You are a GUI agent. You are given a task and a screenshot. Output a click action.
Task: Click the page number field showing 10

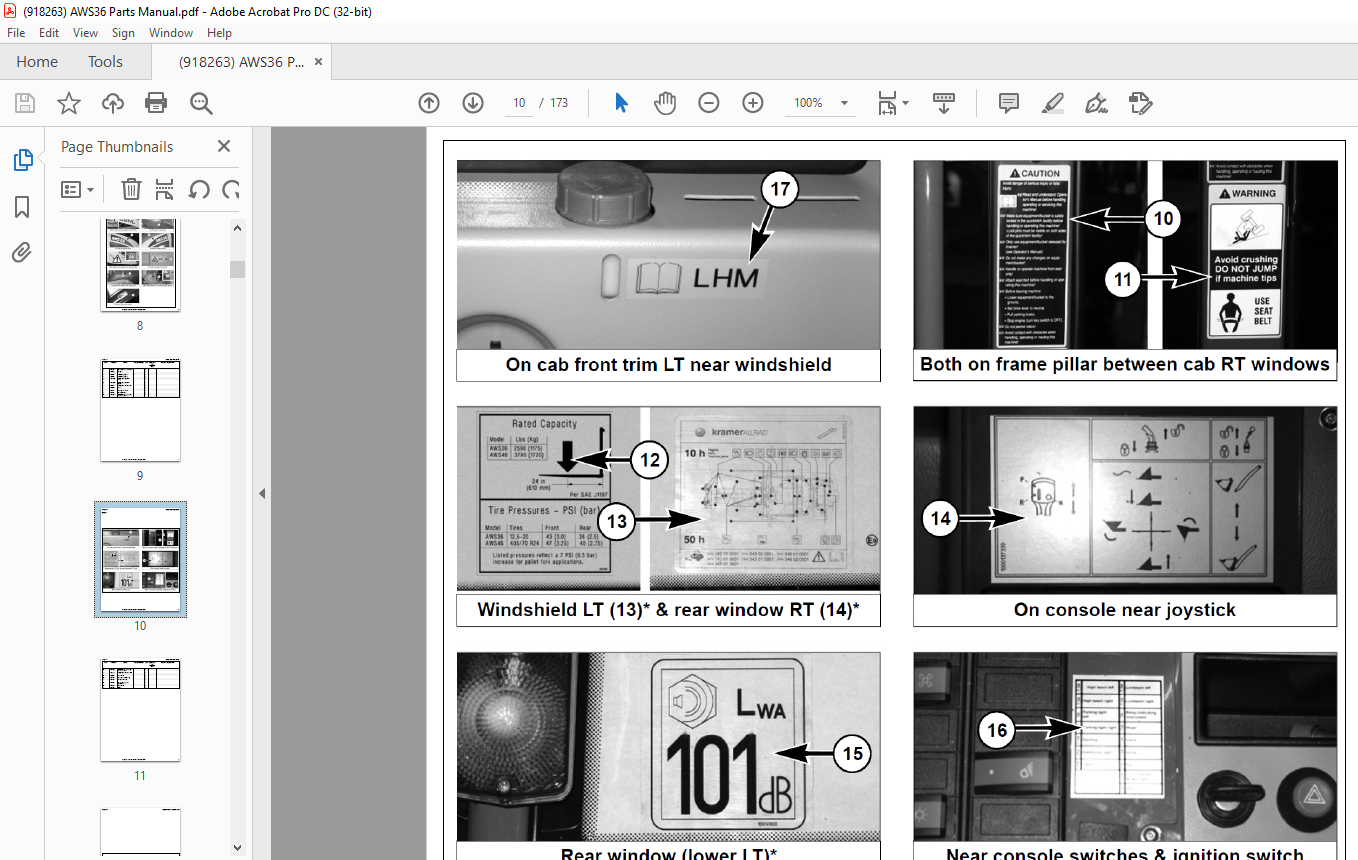[519, 103]
